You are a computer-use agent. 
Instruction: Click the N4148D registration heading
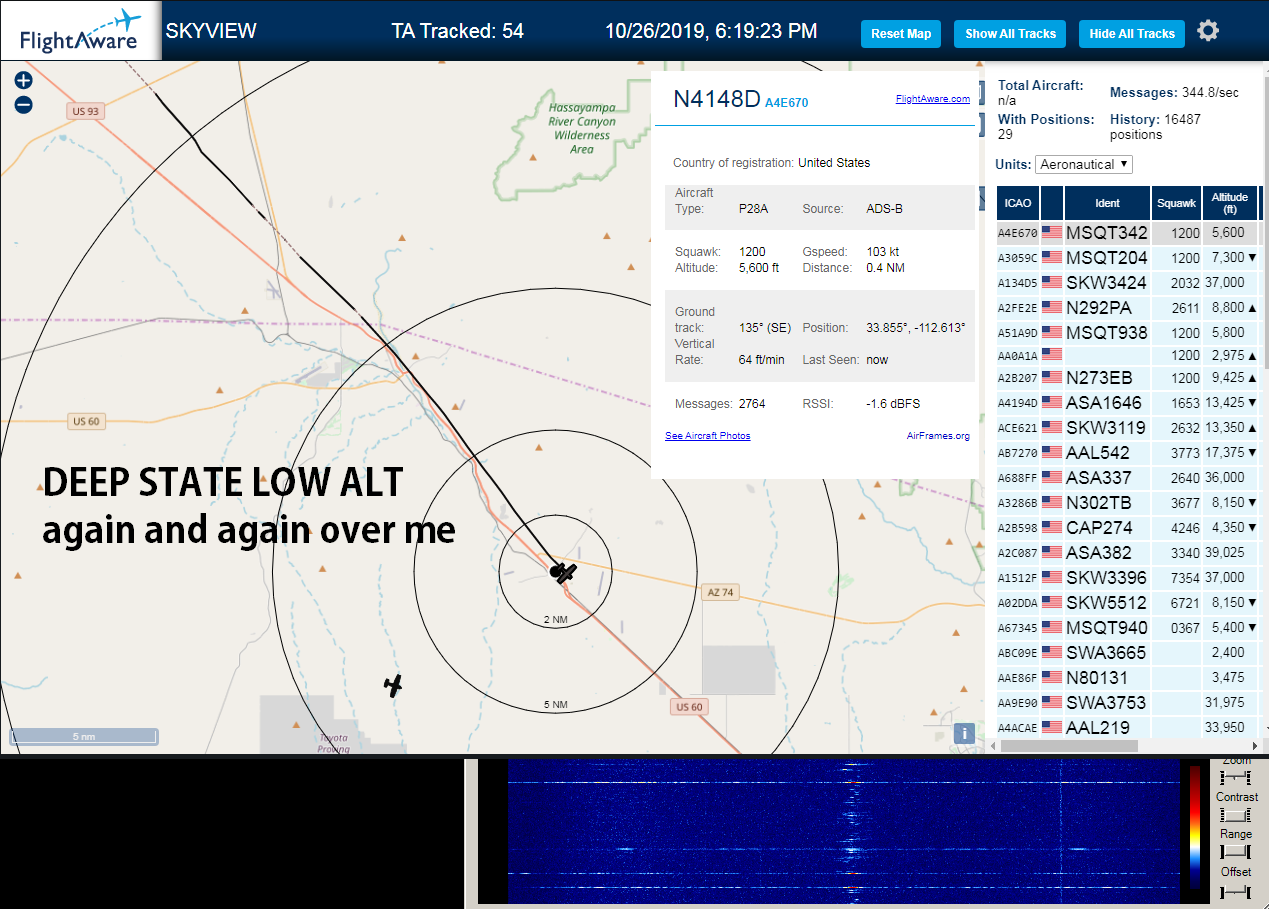click(717, 99)
